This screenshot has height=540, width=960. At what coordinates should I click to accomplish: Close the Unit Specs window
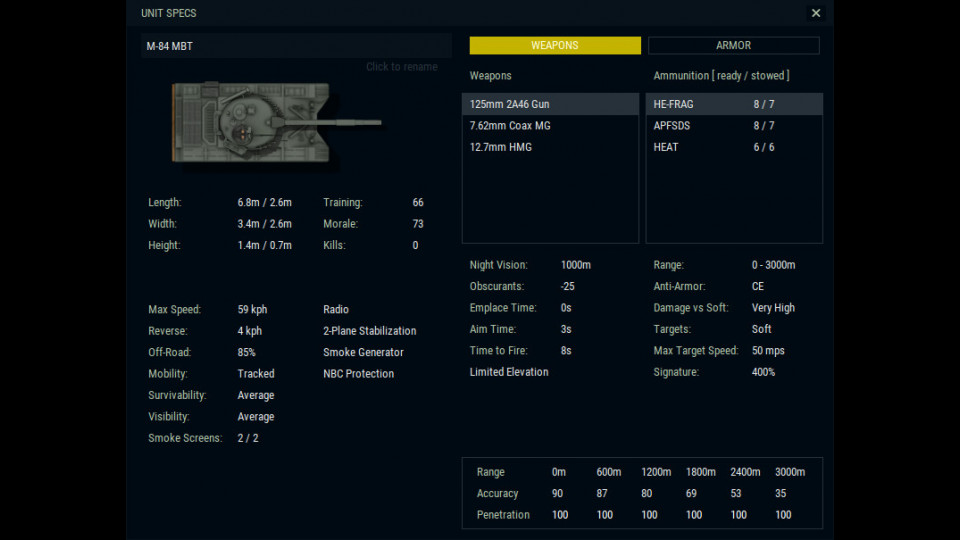click(816, 13)
